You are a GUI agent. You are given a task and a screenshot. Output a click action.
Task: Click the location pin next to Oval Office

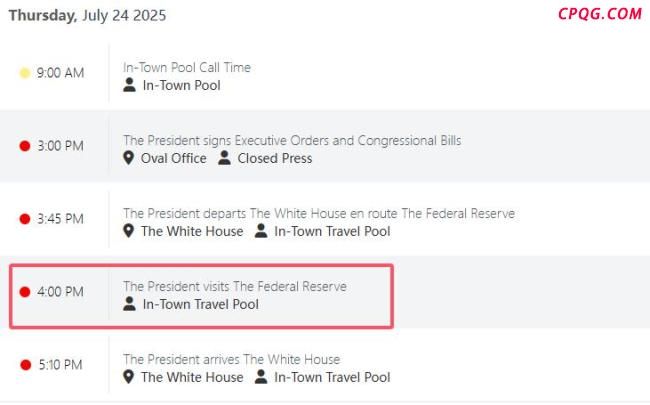[129, 158]
